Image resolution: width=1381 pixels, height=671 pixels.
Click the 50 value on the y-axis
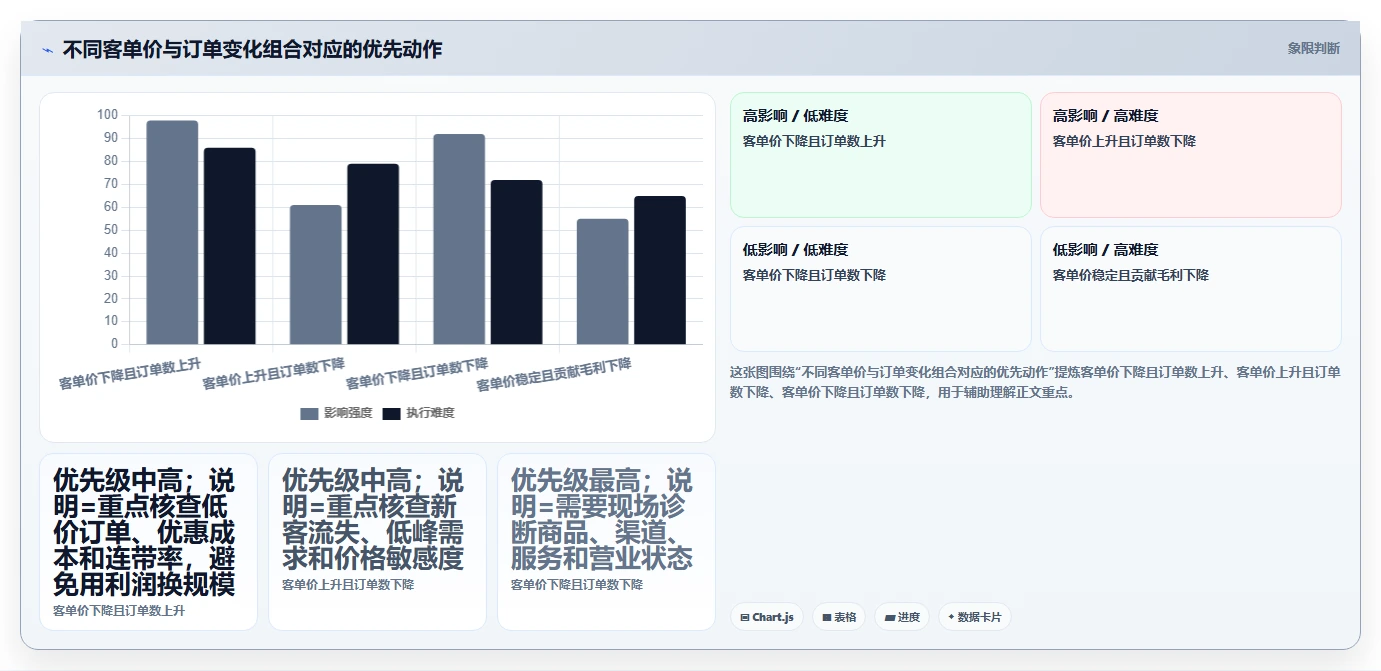(x=110, y=230)
